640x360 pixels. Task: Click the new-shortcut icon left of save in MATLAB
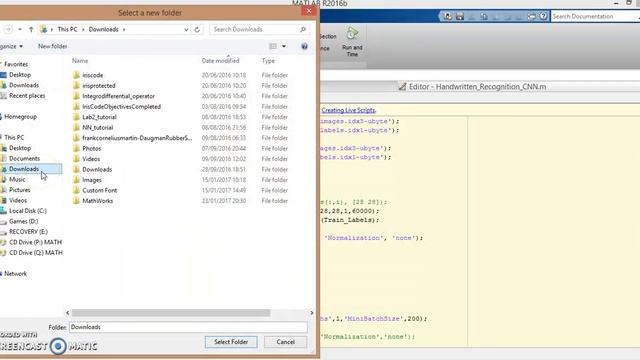tap(448, 16)
